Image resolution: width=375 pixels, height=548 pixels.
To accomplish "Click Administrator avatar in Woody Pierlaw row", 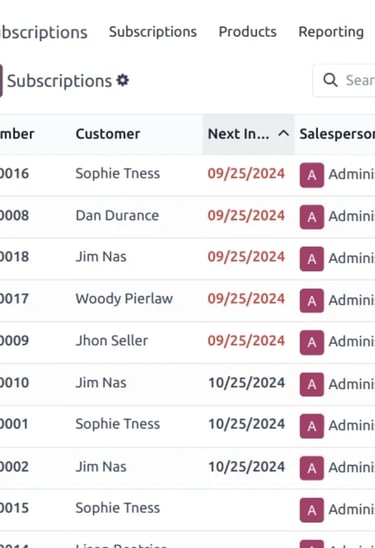I will point(312,301).
